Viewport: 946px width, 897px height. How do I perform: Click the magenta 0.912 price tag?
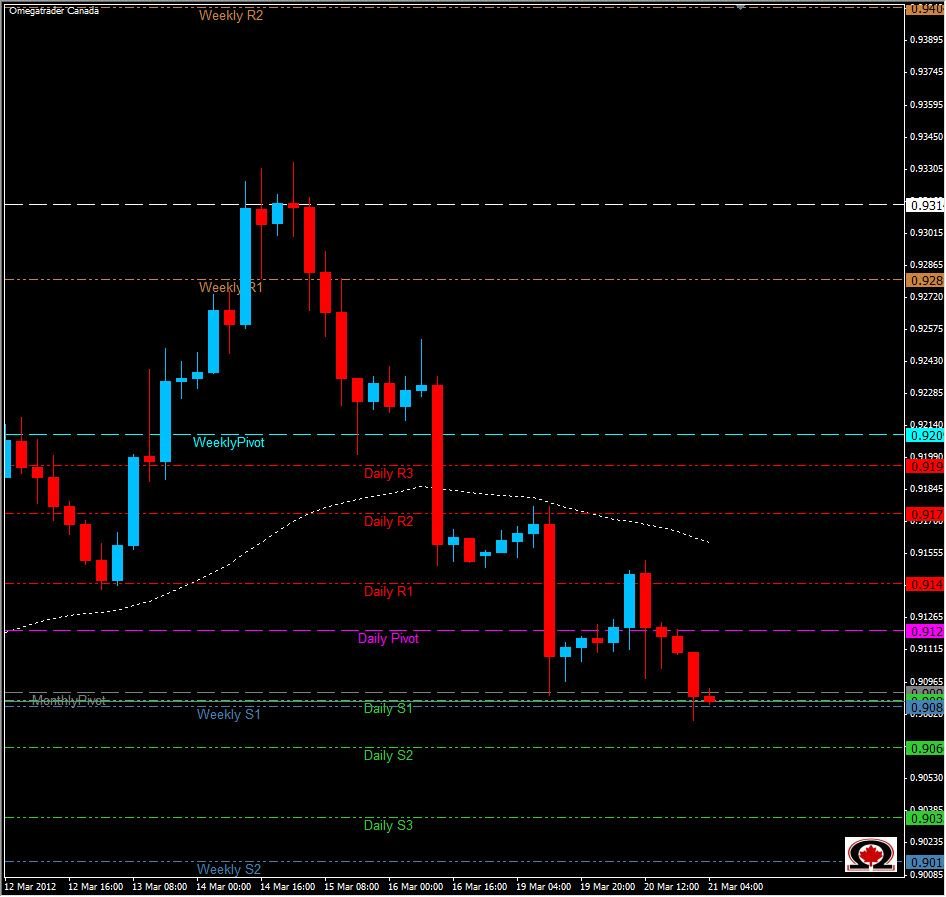(x=924, y=631)
